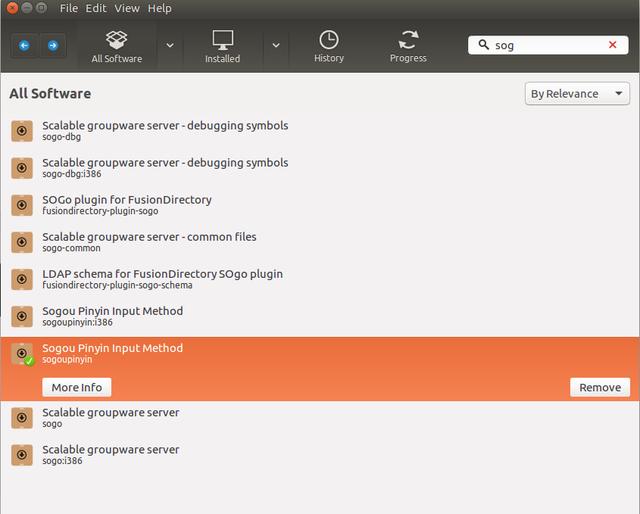Select 'Scalable groupware server - common files' entry
The width and height of the screenshot is (640, 514).
(x=320, y=242)
